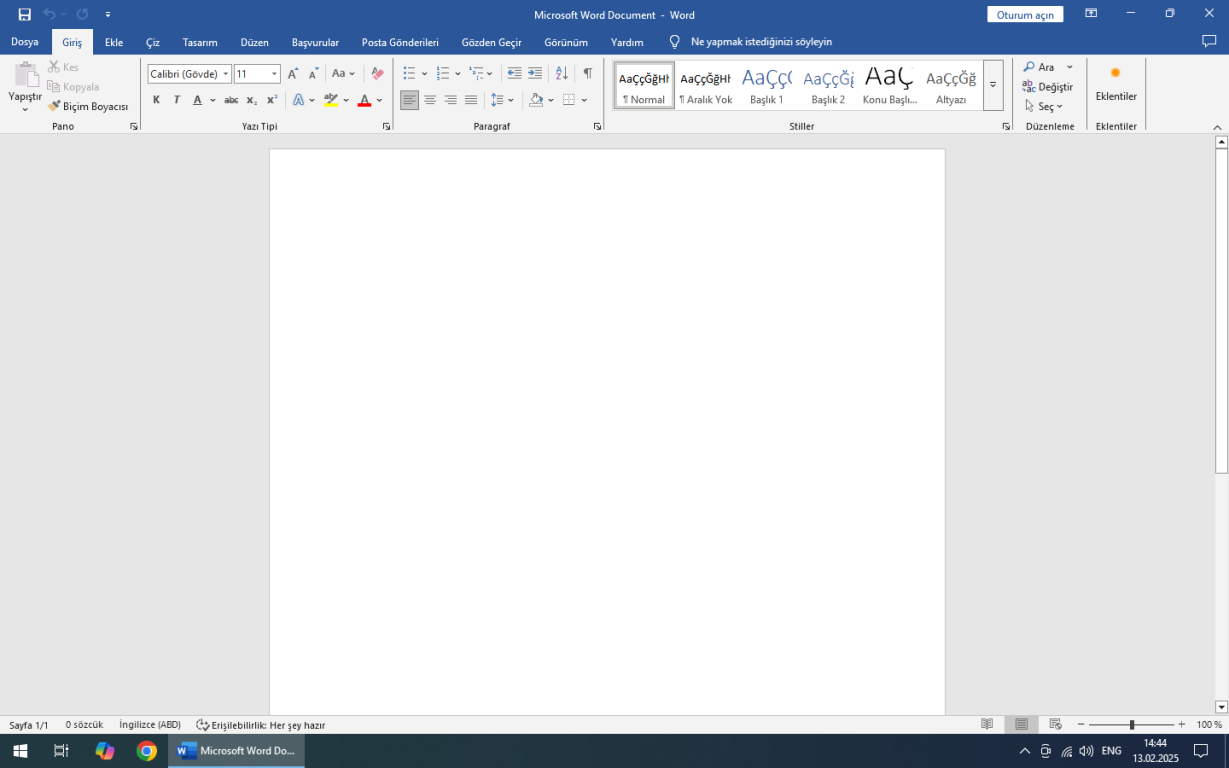
Task: Zoom out with the minus button
Action: 1081,724
